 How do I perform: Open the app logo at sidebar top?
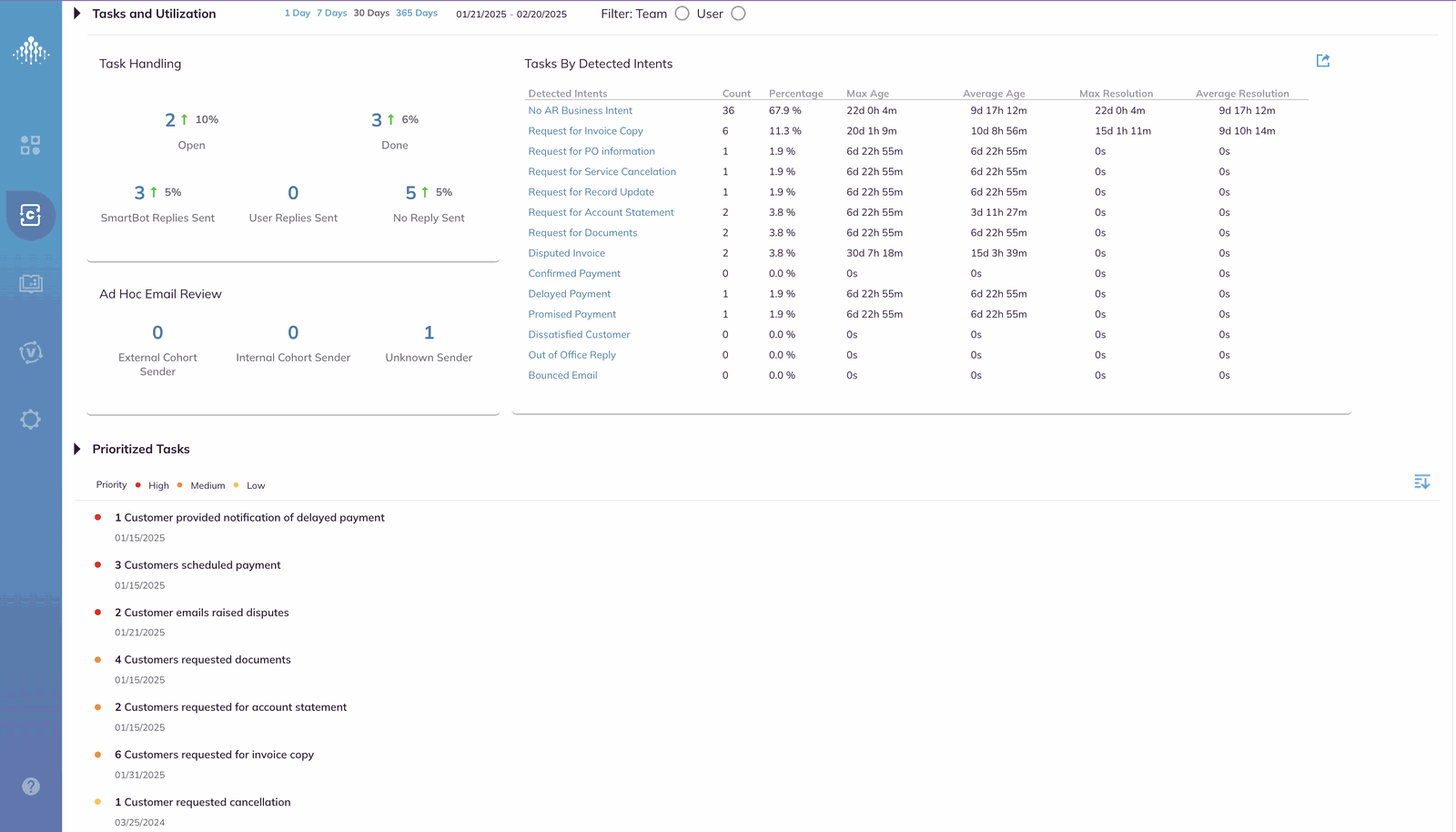(x=31, y=51)
